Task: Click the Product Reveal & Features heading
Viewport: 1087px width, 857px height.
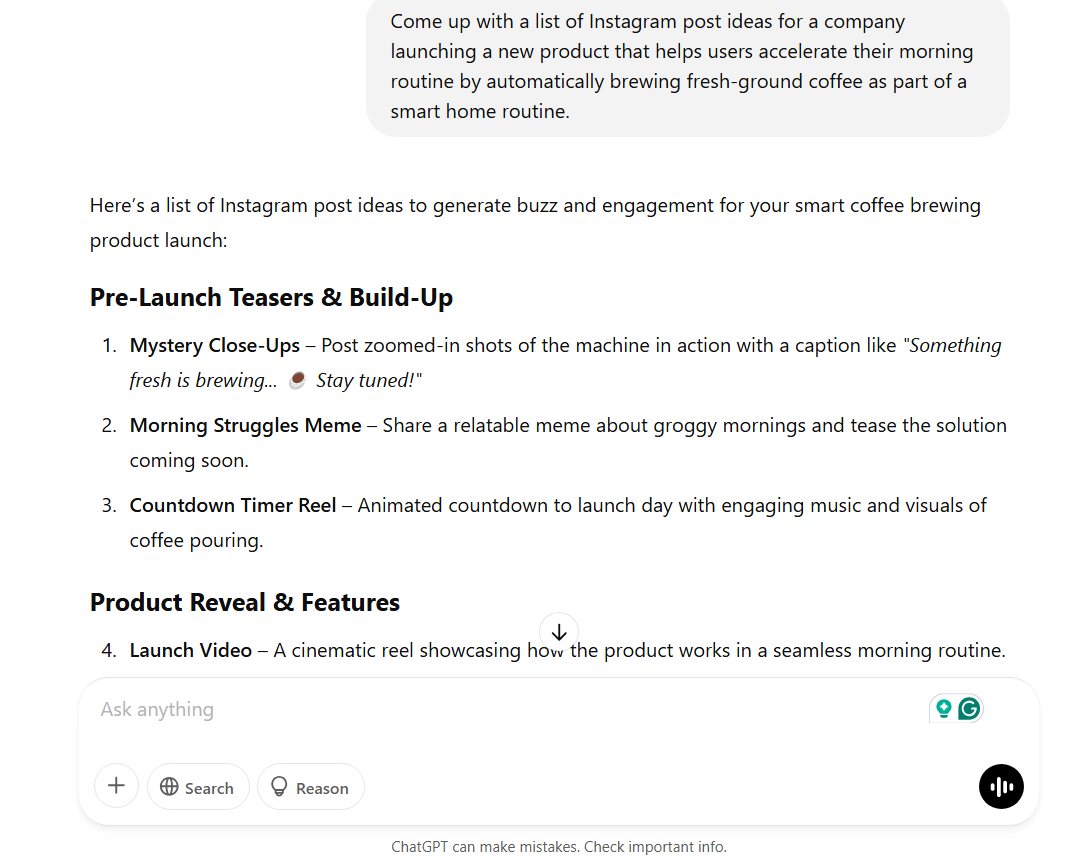Action: [245, 603]
